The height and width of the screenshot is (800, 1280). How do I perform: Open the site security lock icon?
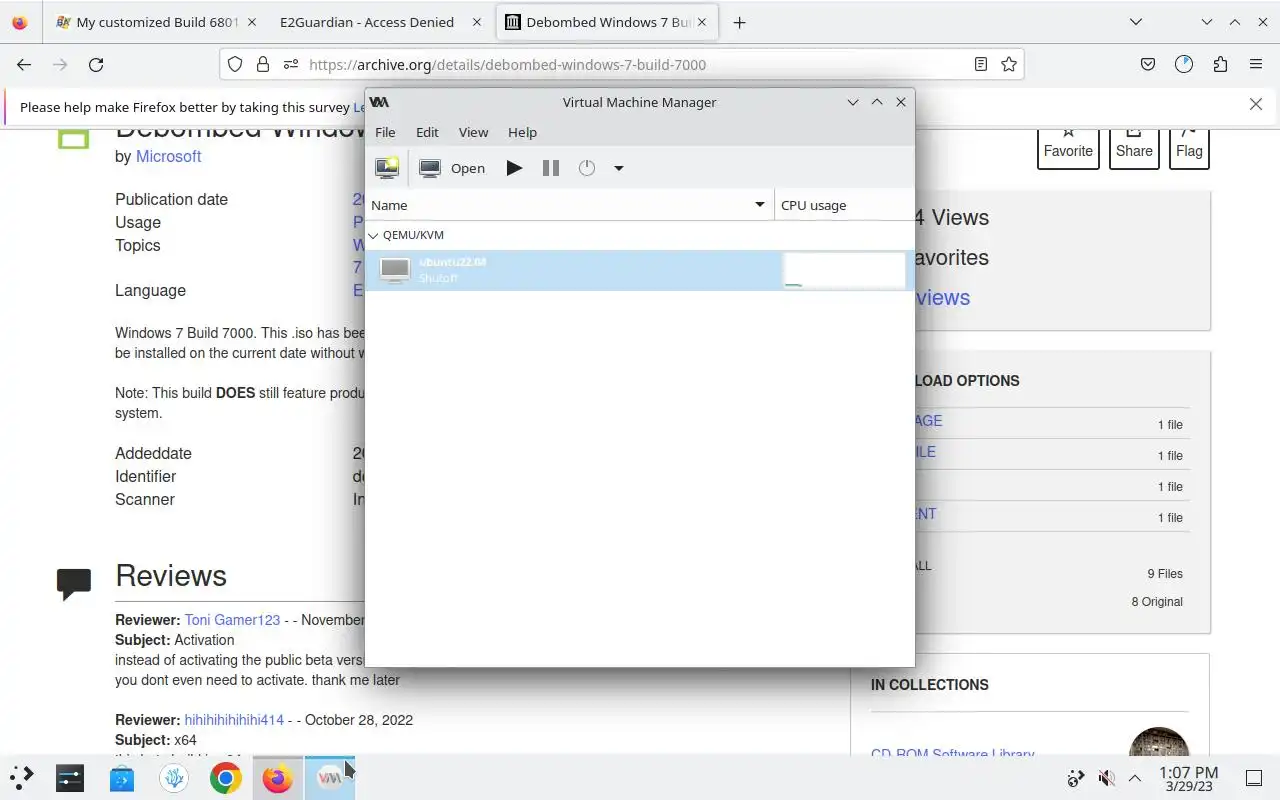point(263,64)
